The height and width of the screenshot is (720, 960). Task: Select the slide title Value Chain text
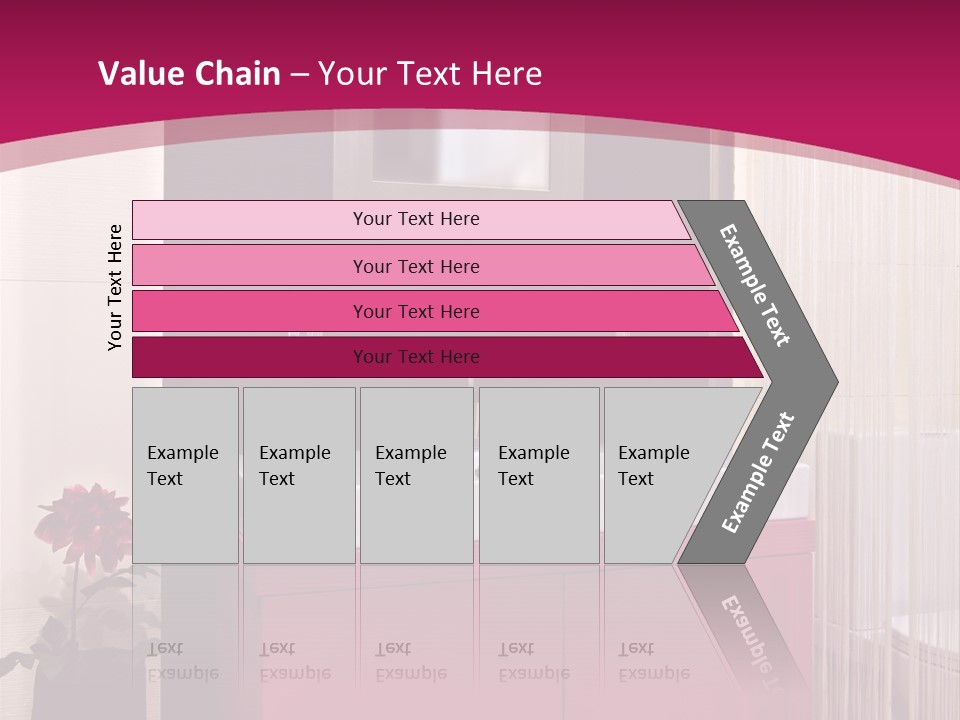[189, 73]
